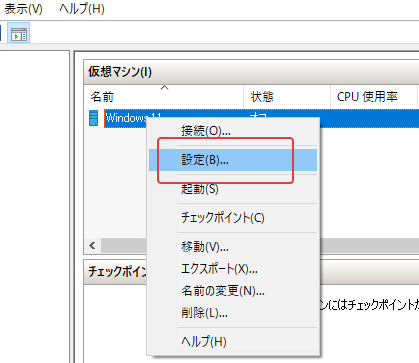Click the action pane toolbar icon
Screen dimensions: 419x363
[19, 33]
